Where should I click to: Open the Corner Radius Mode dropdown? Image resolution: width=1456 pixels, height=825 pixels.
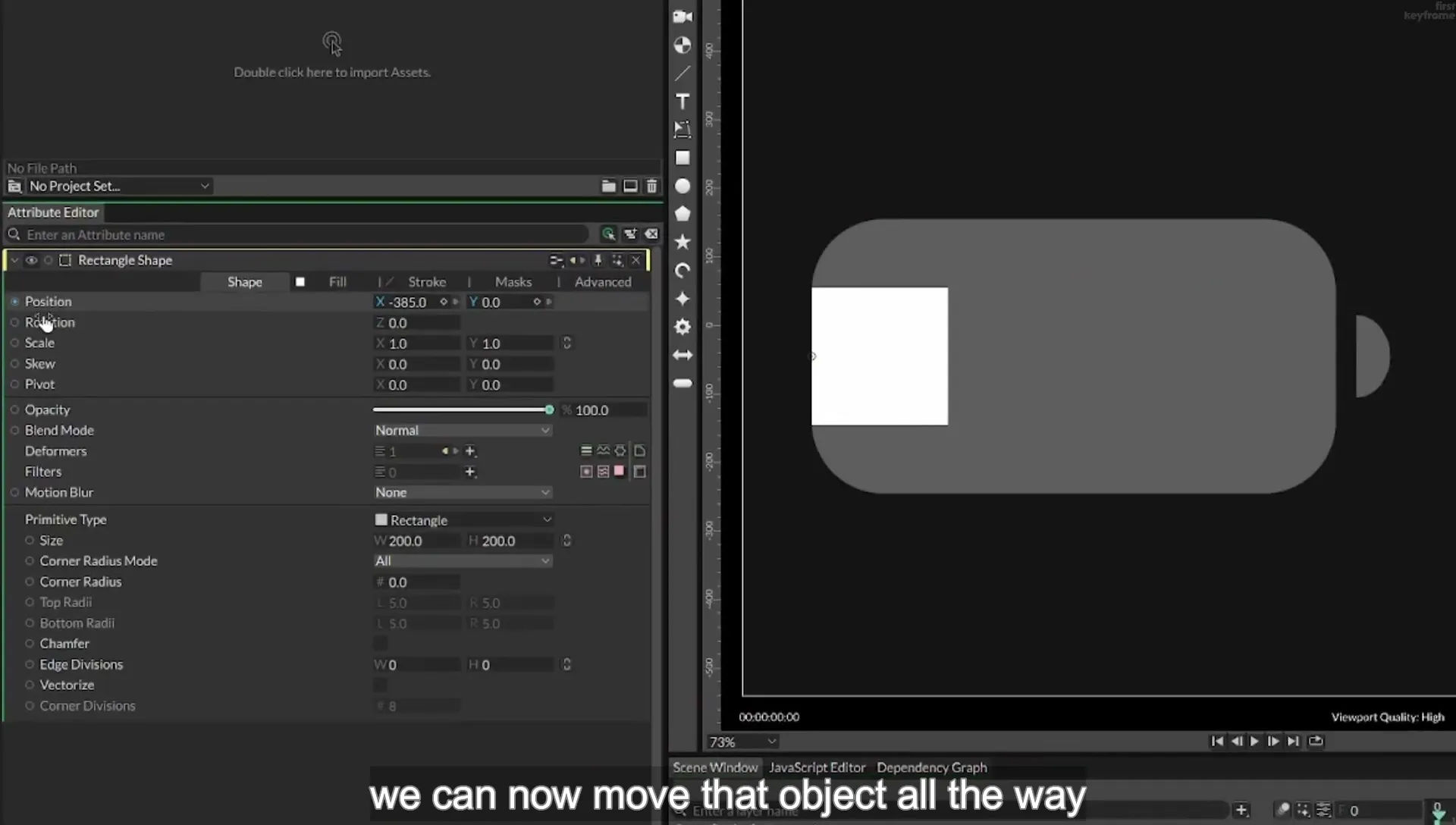click(x=462, y=561)
